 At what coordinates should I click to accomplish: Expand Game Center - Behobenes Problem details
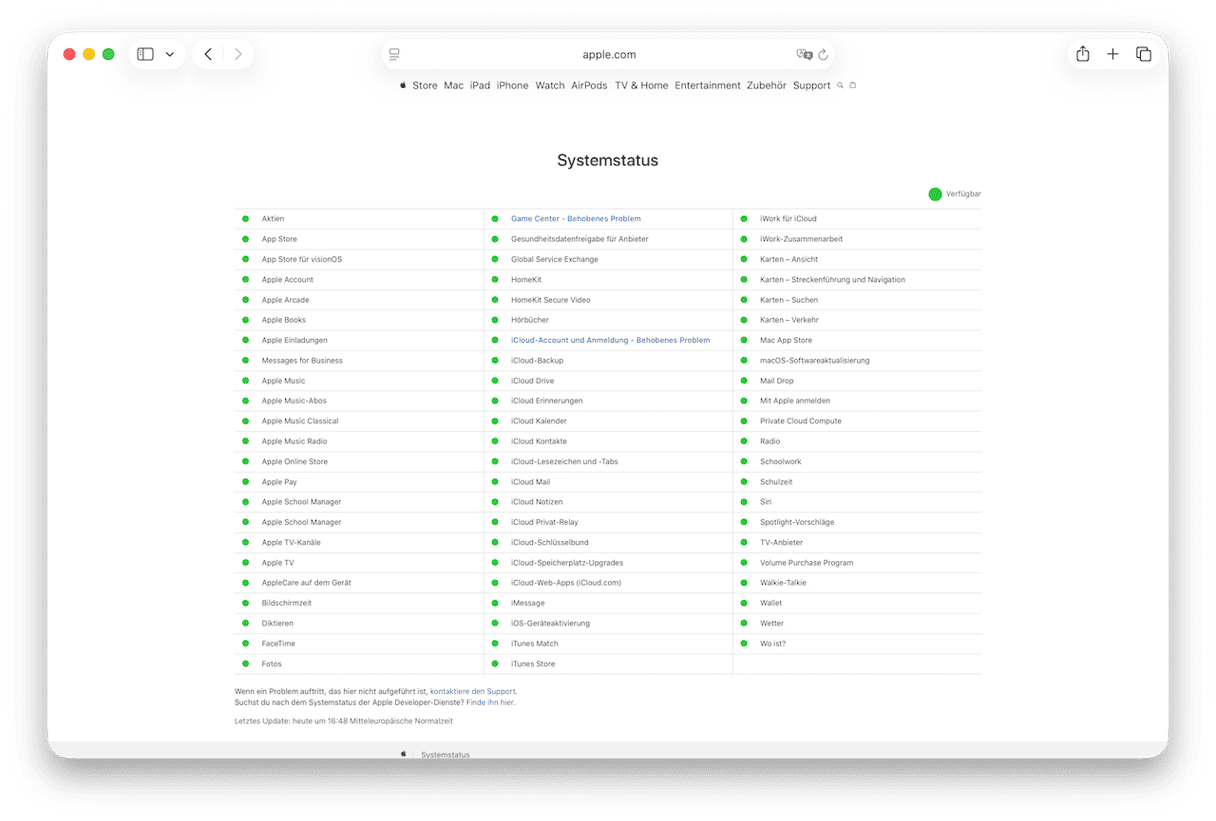[x=575, y=219]
